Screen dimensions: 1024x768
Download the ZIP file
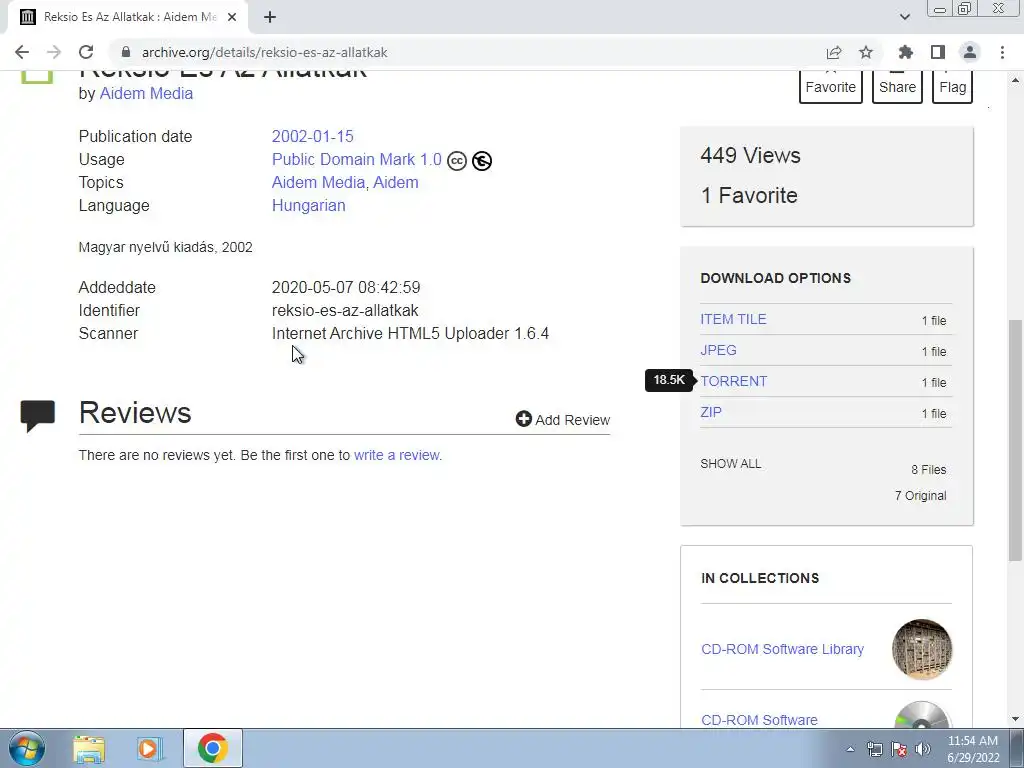711,412
